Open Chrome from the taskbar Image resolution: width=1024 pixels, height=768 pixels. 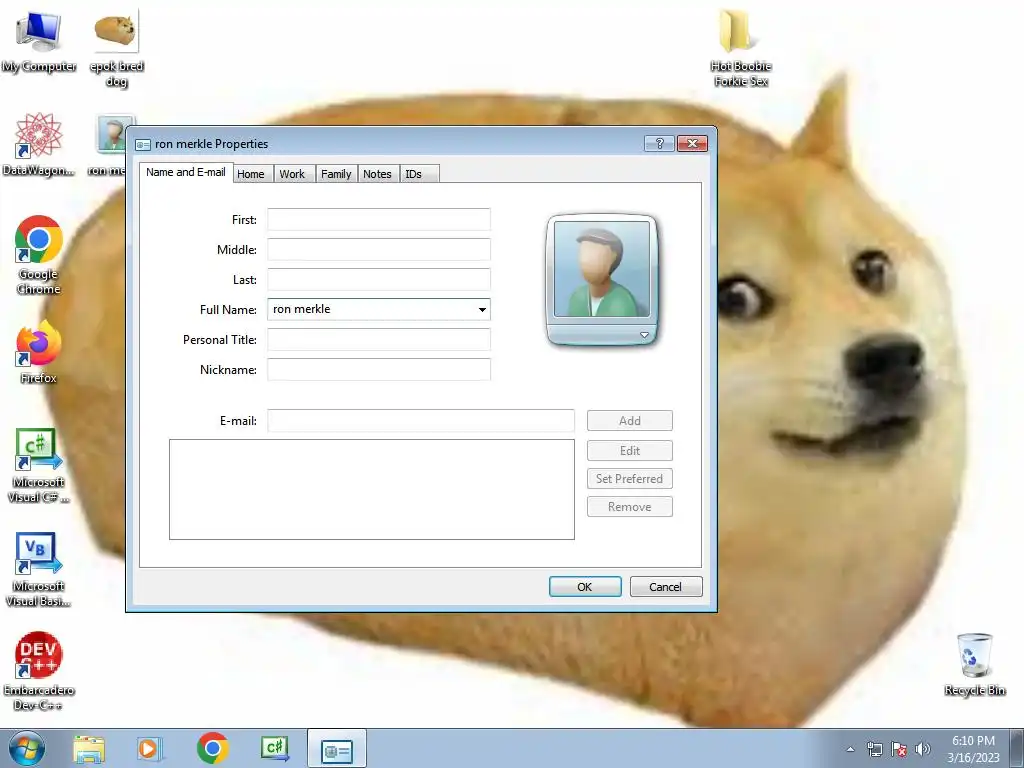coord(212,748)
